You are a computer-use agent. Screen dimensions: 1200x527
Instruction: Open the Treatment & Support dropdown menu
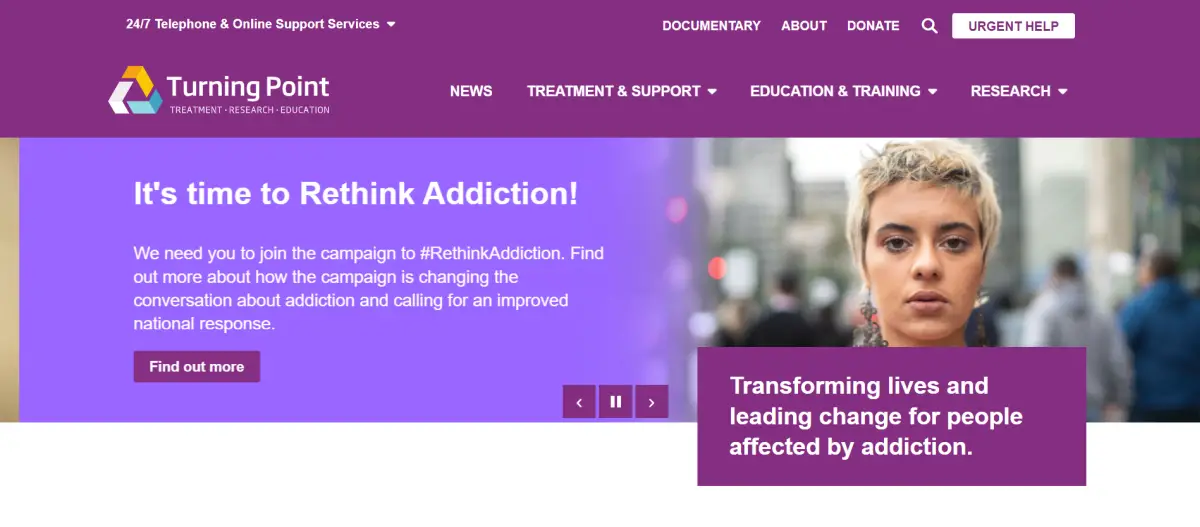click(x=622, y=91)
